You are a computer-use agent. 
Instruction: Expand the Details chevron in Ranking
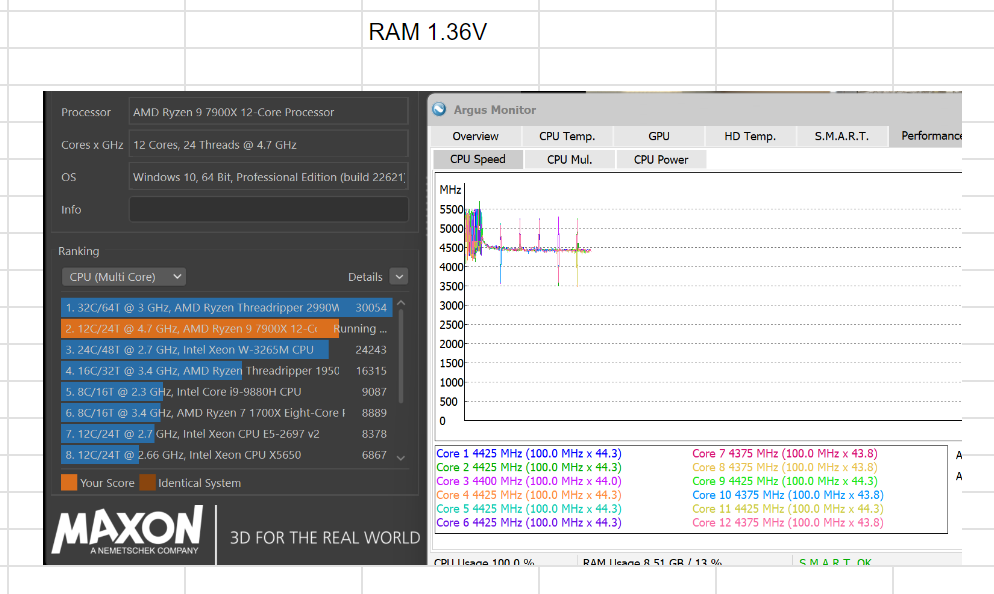(x=399, y=277)
